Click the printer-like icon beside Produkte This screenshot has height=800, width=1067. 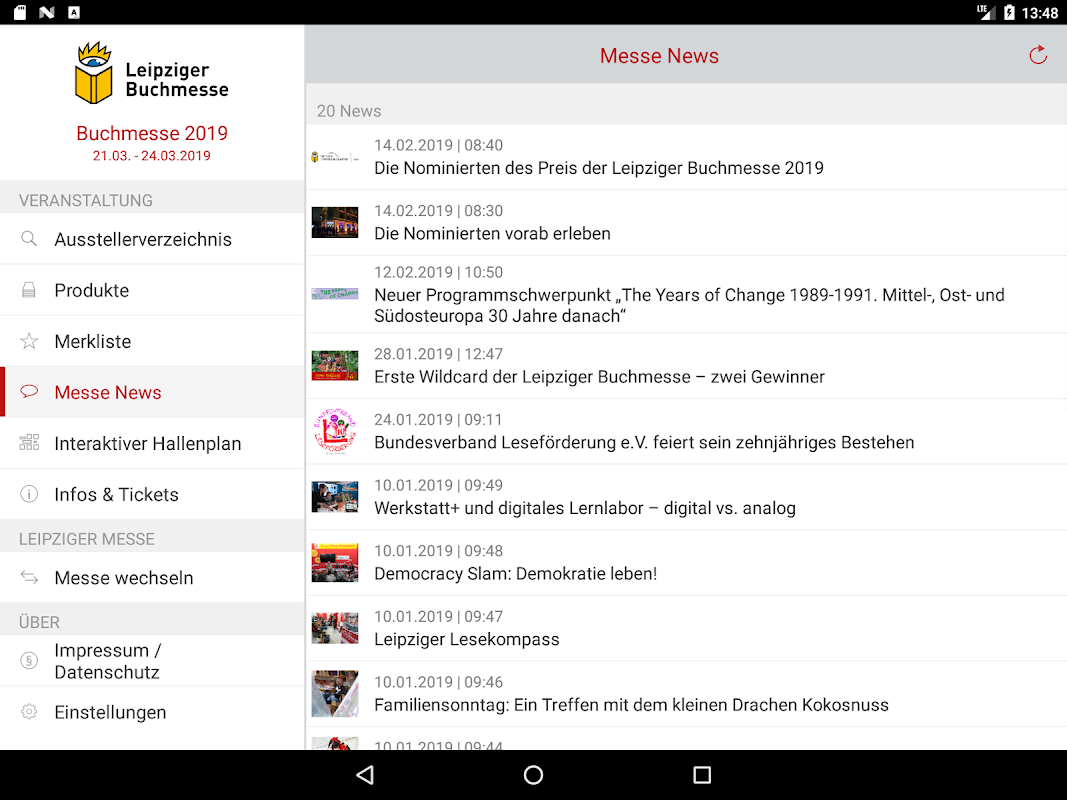click(29, 290)
